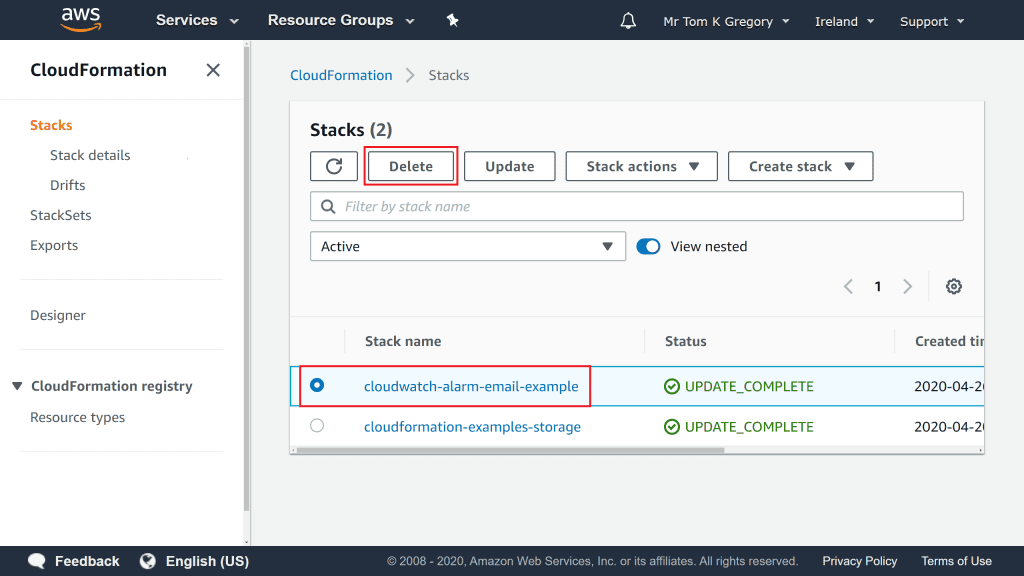The width and height of the screenshot is (1024, 576).
Task: Select the cloudwatch-alarm-email-example radio button
Action: pyautogui.click(x=317, y=385)
